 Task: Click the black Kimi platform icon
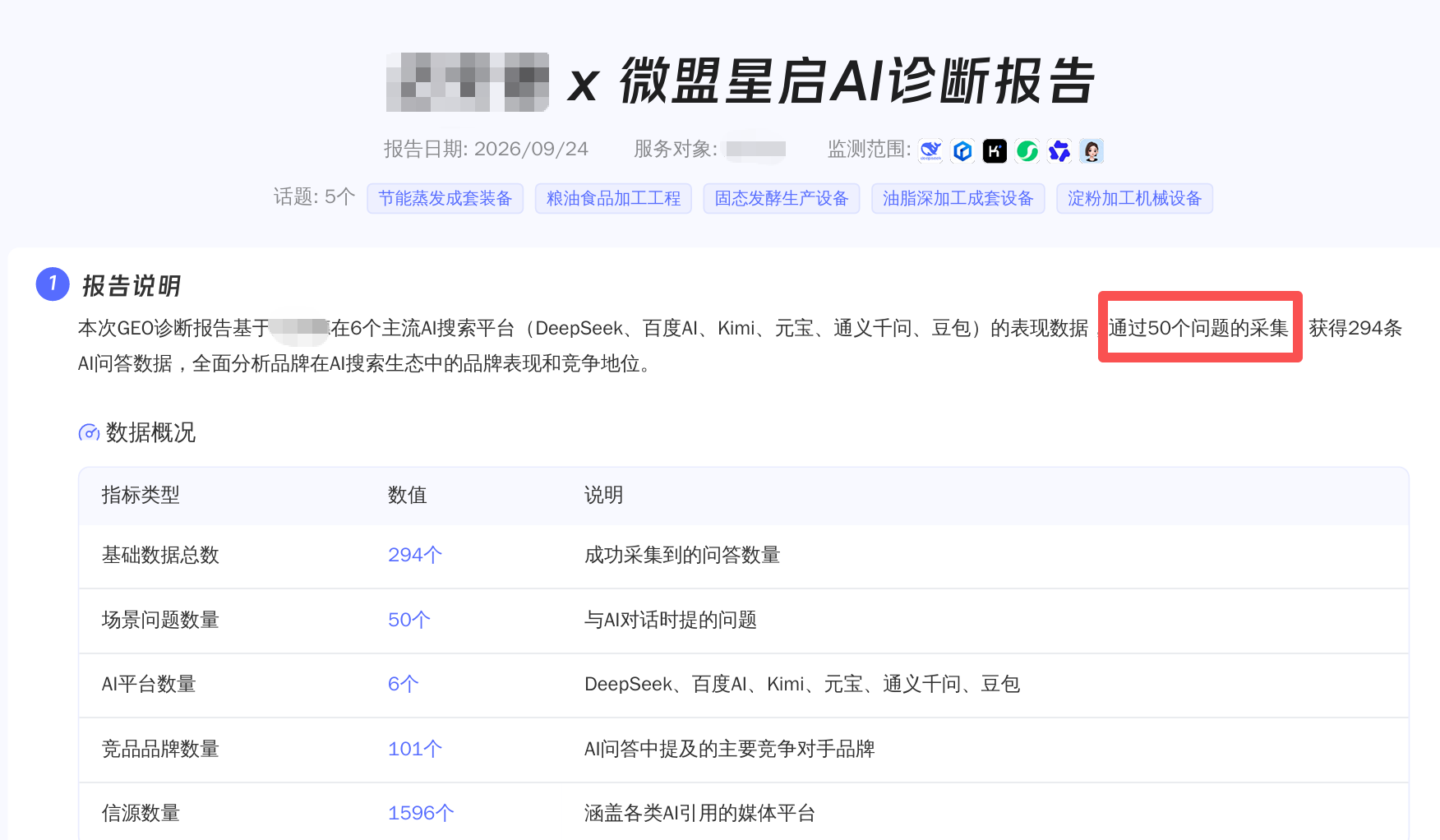(x=995, y=150)
